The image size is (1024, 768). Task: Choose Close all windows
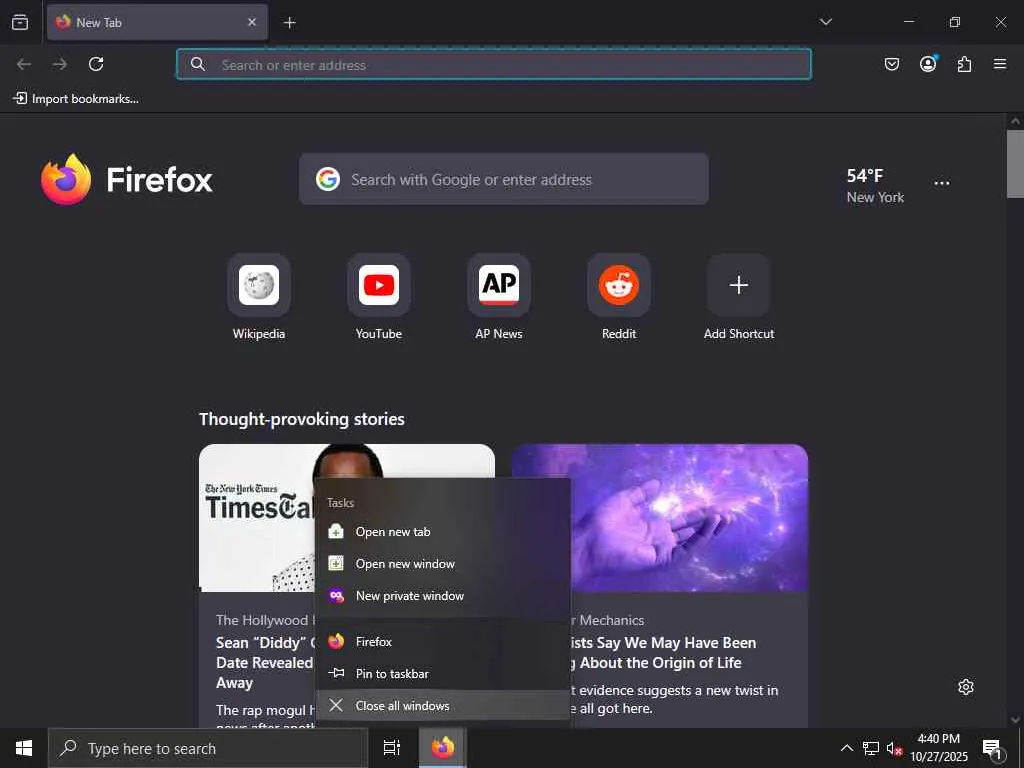coord(443,705)
